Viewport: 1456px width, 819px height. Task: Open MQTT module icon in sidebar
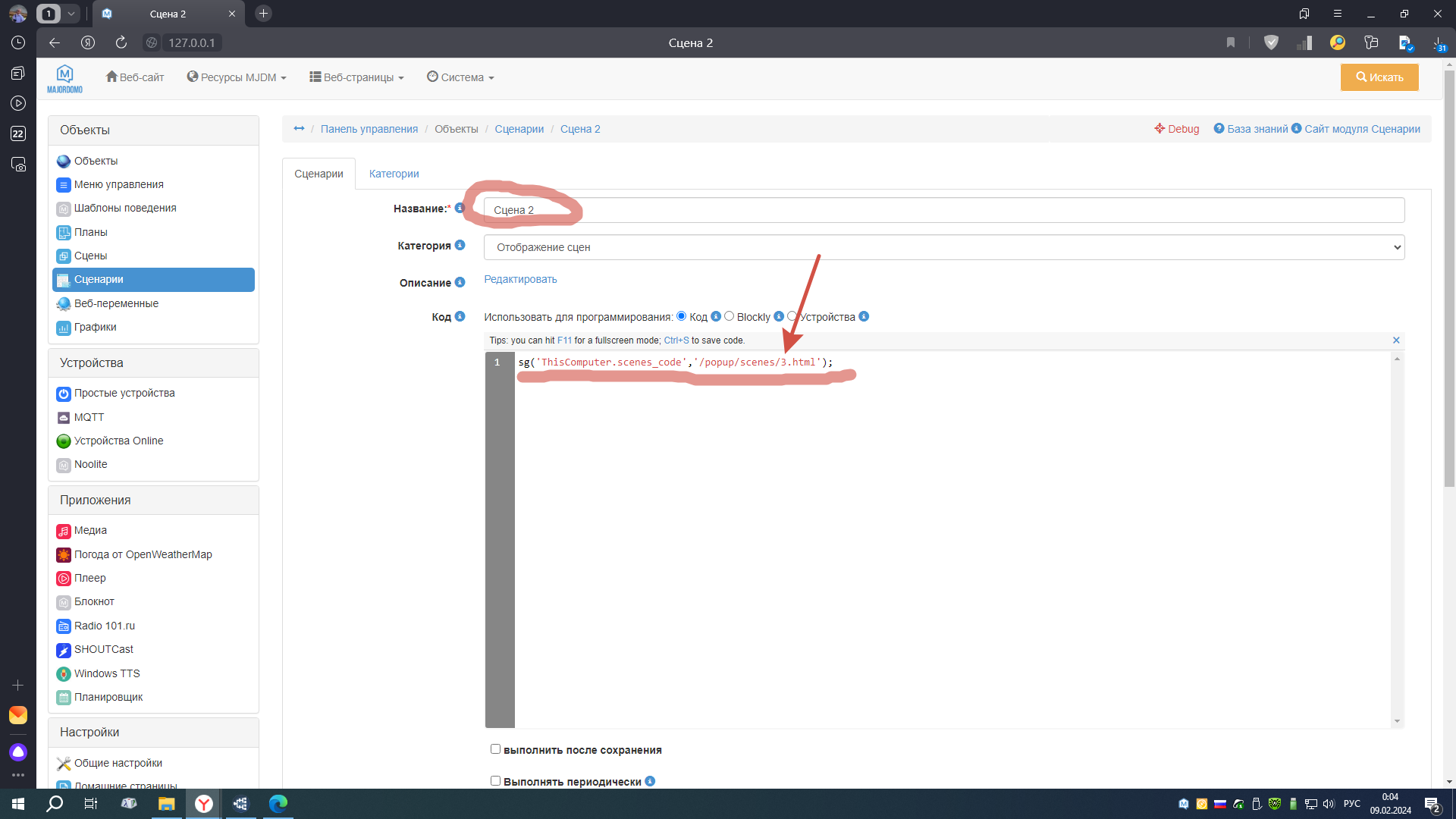tap(64, 417)
